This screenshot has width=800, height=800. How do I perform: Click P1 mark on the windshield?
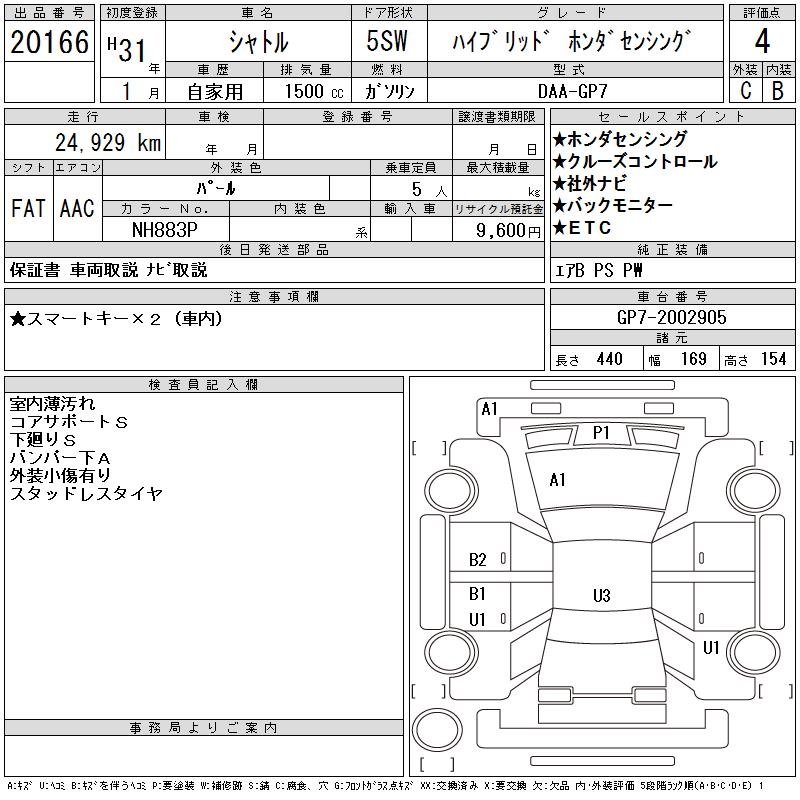click(601, 433)
